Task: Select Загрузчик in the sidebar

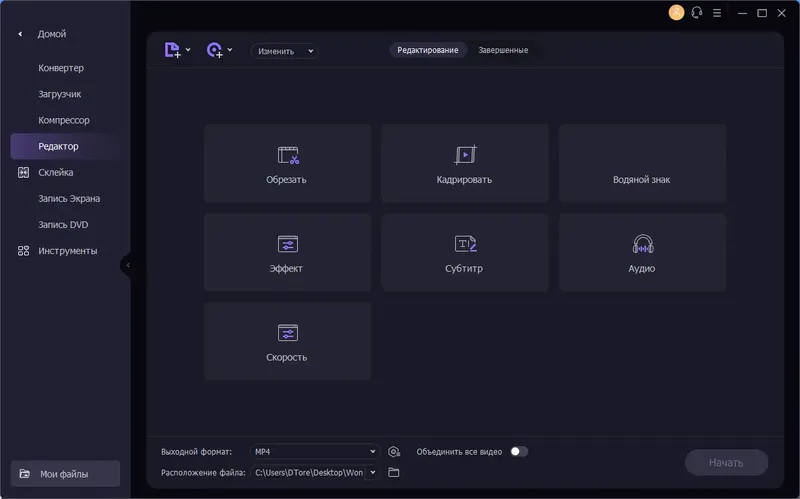Action: point(59,94)
